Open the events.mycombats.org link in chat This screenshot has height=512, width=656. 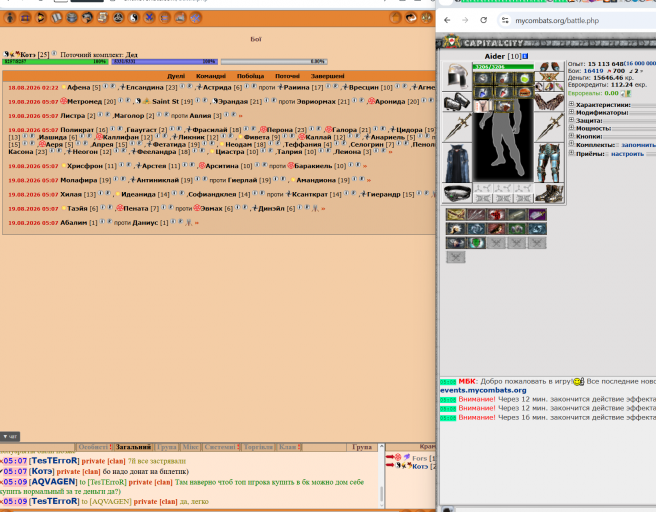[483, 390]
